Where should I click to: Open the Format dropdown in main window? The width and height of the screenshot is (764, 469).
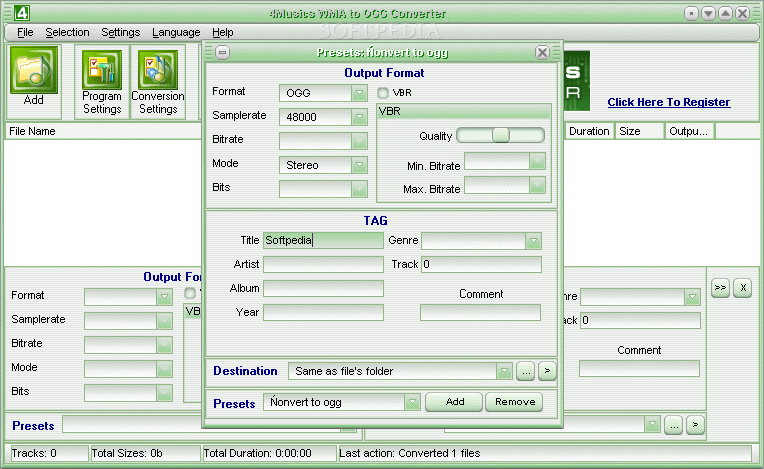point(164,297)
